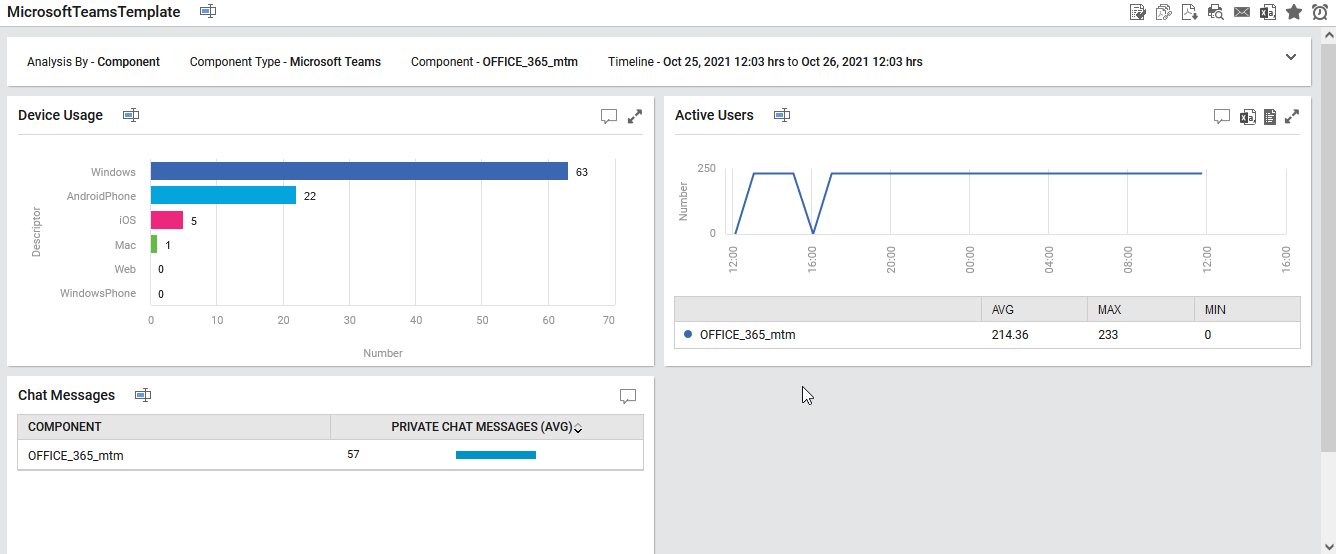Image resolution: width=1336 pixels, height=554 pixels.
Task: Open comments for Chat Messages widget
Action: (x=628, y=397)
